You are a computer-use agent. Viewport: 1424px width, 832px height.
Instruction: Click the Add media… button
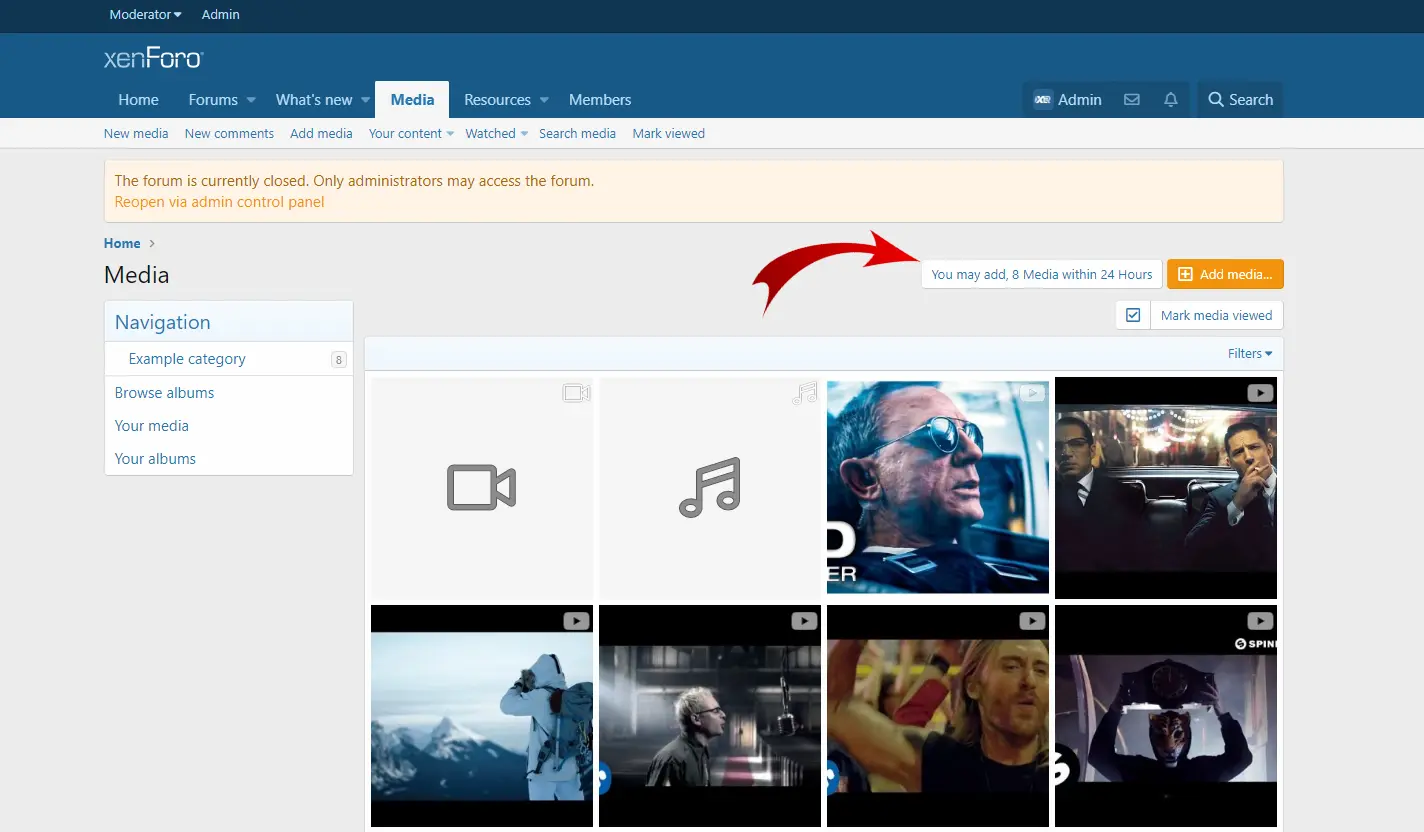(x=1225, y=274)
